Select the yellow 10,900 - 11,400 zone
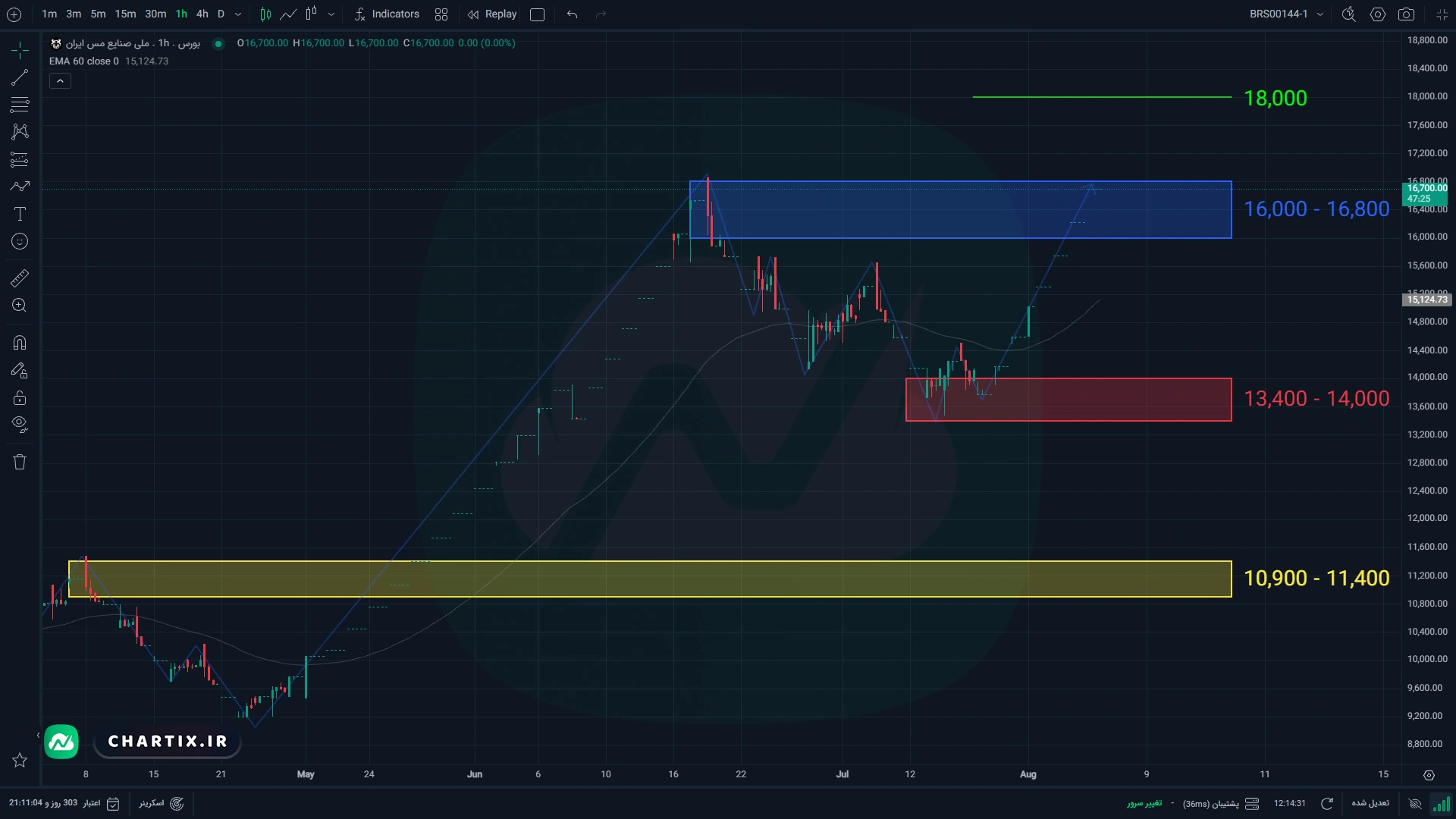 (x=650, y=579)
